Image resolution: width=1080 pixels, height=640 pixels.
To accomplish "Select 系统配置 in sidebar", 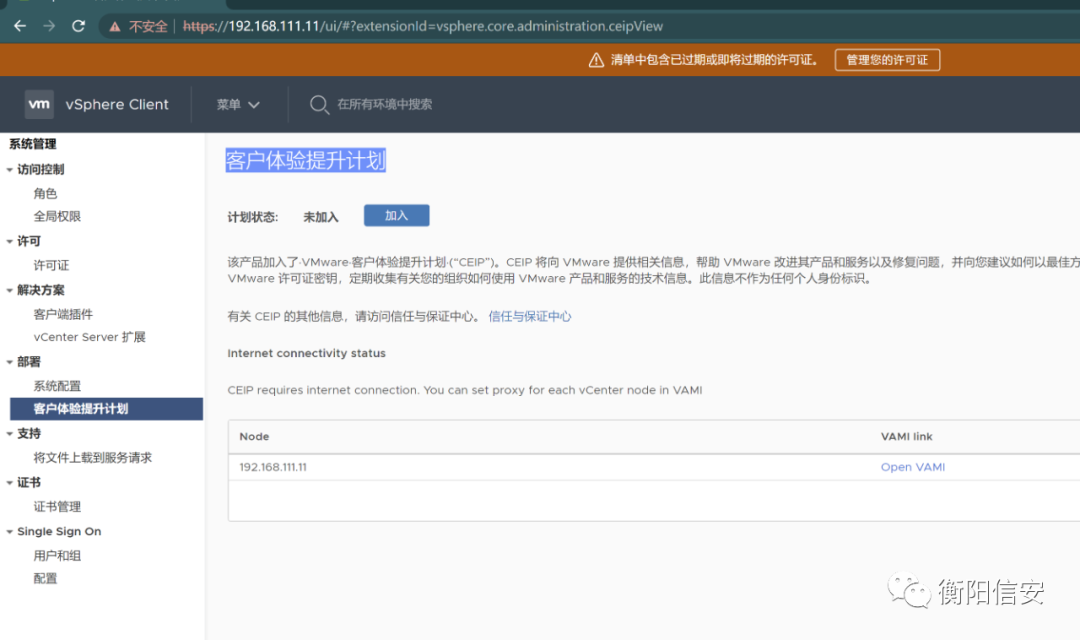I will click(x=57, y=386).
